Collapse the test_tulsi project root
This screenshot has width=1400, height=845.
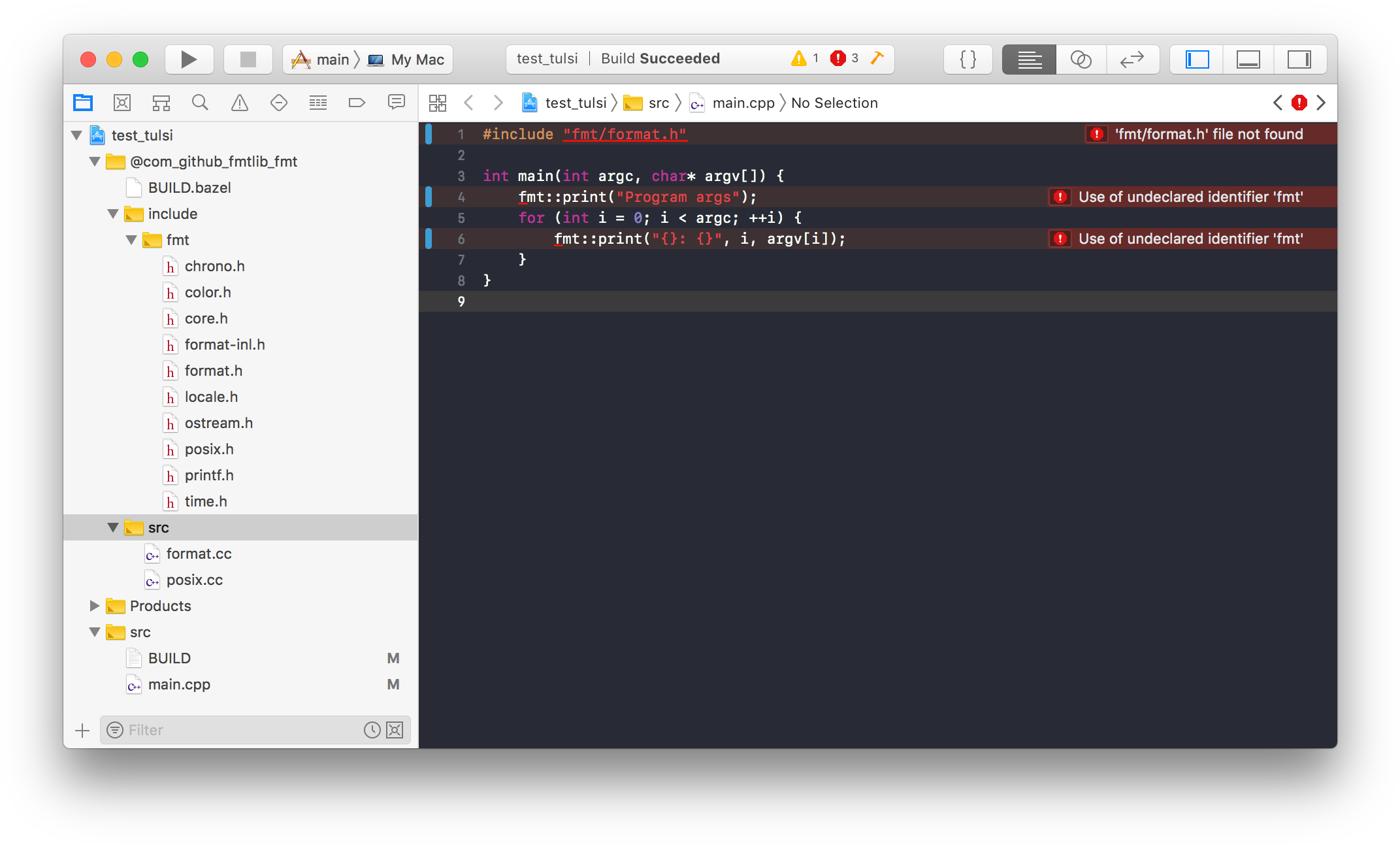pyautogui.click(x=76, y=135)
